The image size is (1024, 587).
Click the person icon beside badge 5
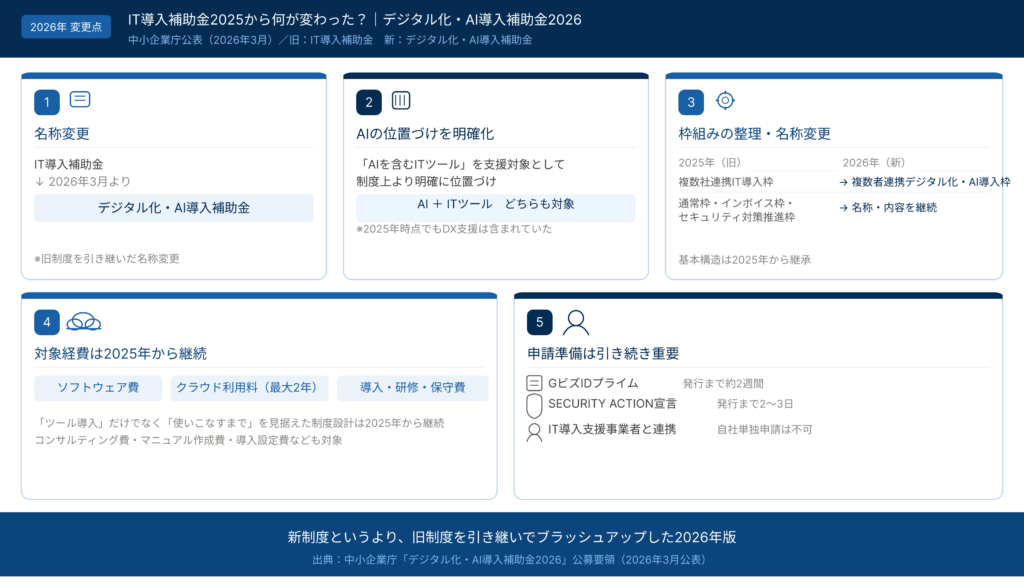click(576, 322)
